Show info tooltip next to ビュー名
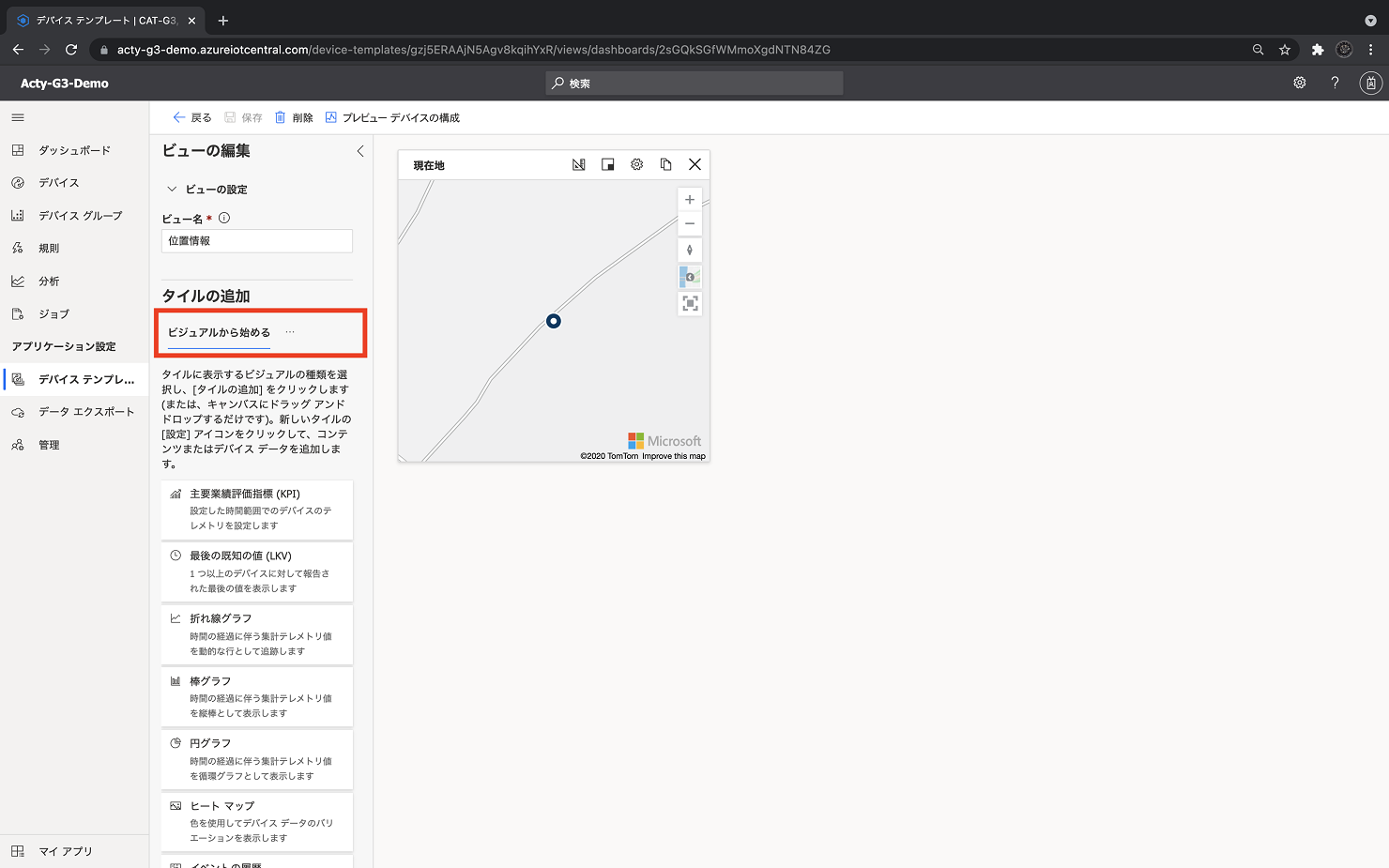The width and height of the screenshot is (1389, 868). (x=224, y=219)
